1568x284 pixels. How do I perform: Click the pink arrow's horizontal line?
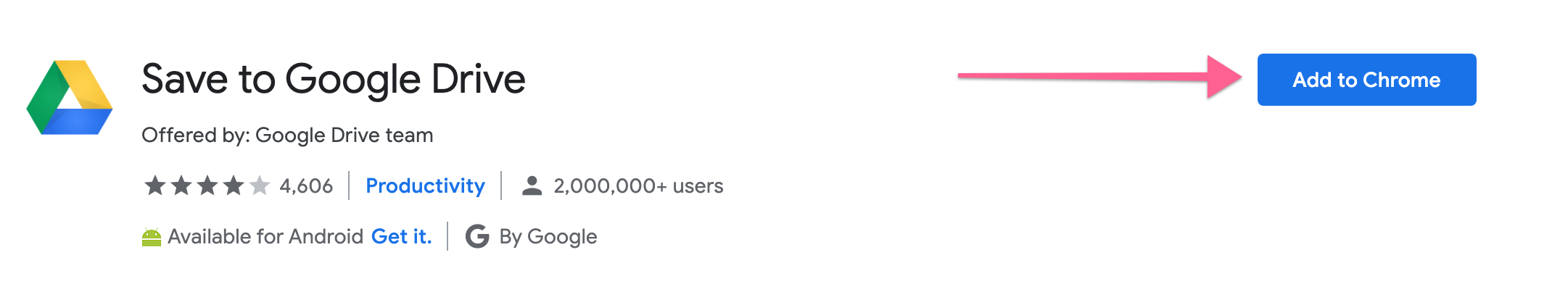click(x=1083, y=75)
